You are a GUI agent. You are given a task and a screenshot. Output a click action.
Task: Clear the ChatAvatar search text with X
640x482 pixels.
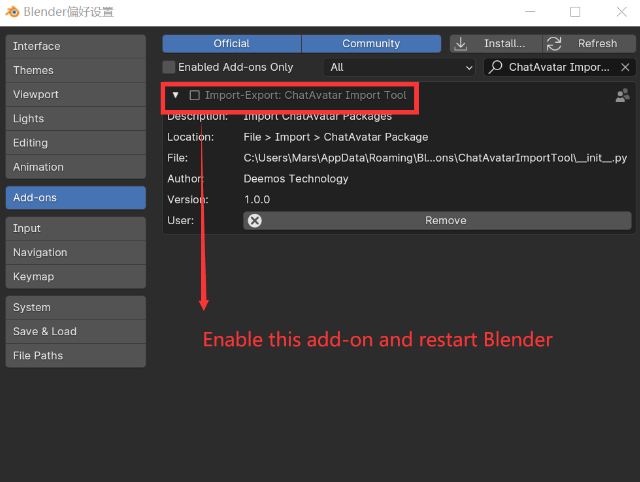[625, 67]
